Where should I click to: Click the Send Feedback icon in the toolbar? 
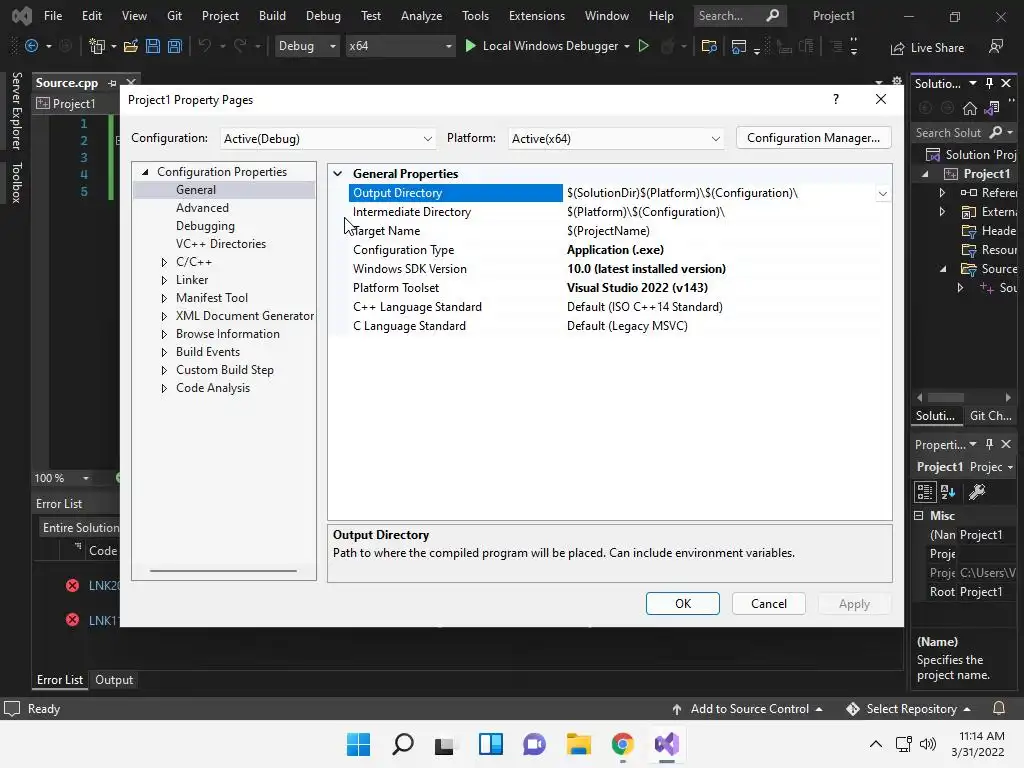pyautogui.click(x=996, y=46)
